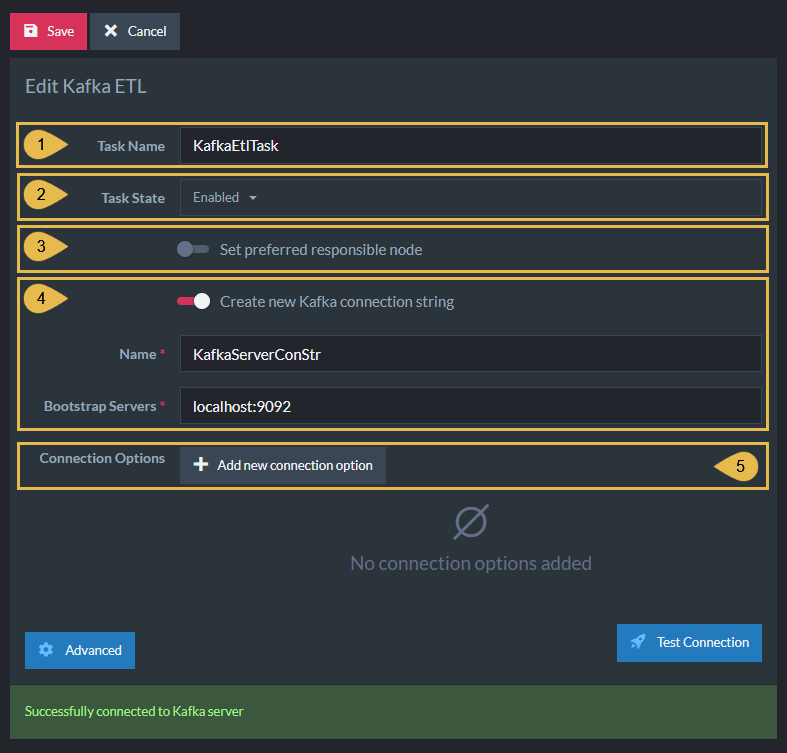The image size is (787, 753).
Task: Click the empty-set icon above no options text
Action: coord(471,522)
